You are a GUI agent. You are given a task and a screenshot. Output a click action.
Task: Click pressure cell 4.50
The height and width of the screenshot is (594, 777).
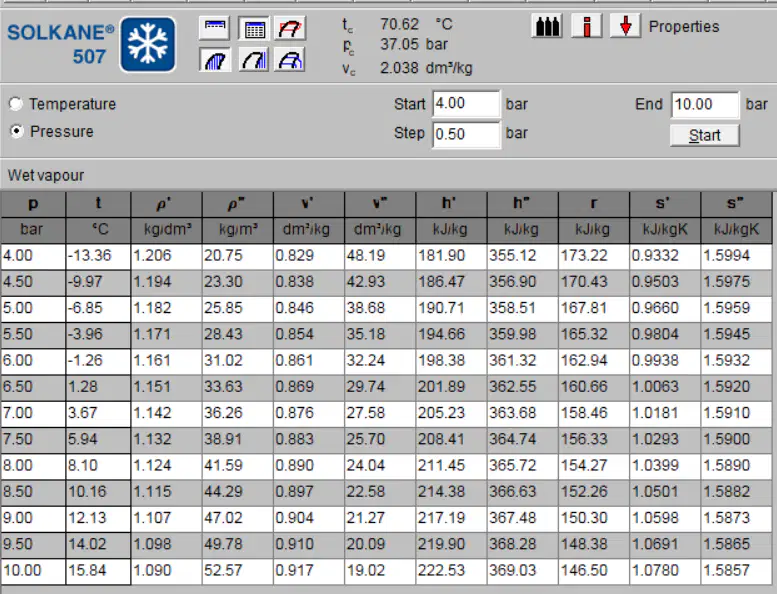click(x=33, y=282)
